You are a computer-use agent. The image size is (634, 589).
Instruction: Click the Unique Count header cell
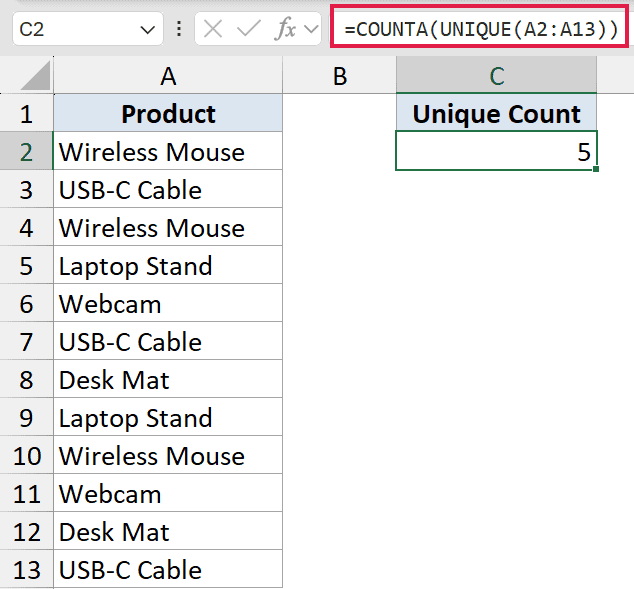tap(497, 113)
